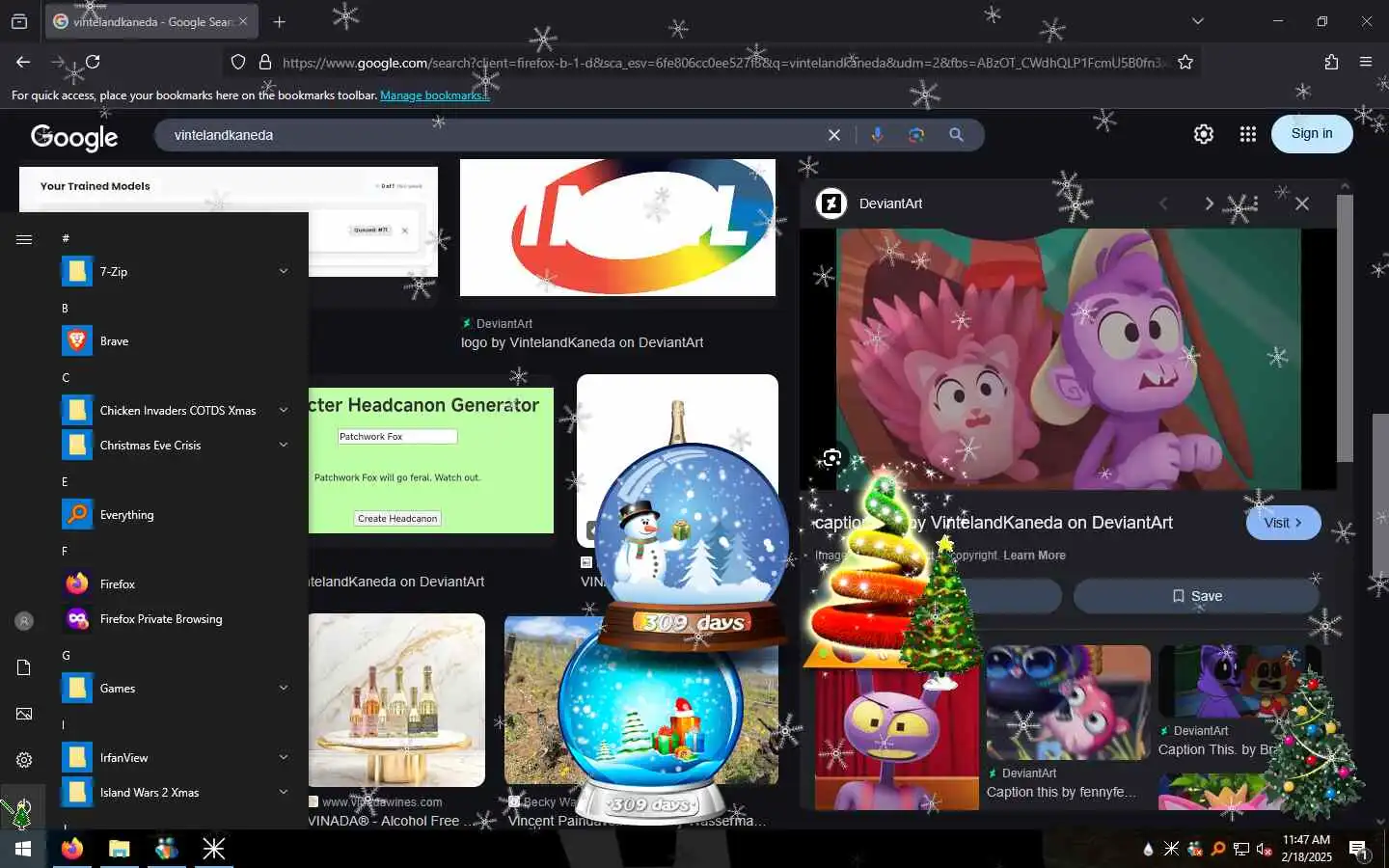Expand the Christmas Eve Crisis chevron

[x=284, y=446]
